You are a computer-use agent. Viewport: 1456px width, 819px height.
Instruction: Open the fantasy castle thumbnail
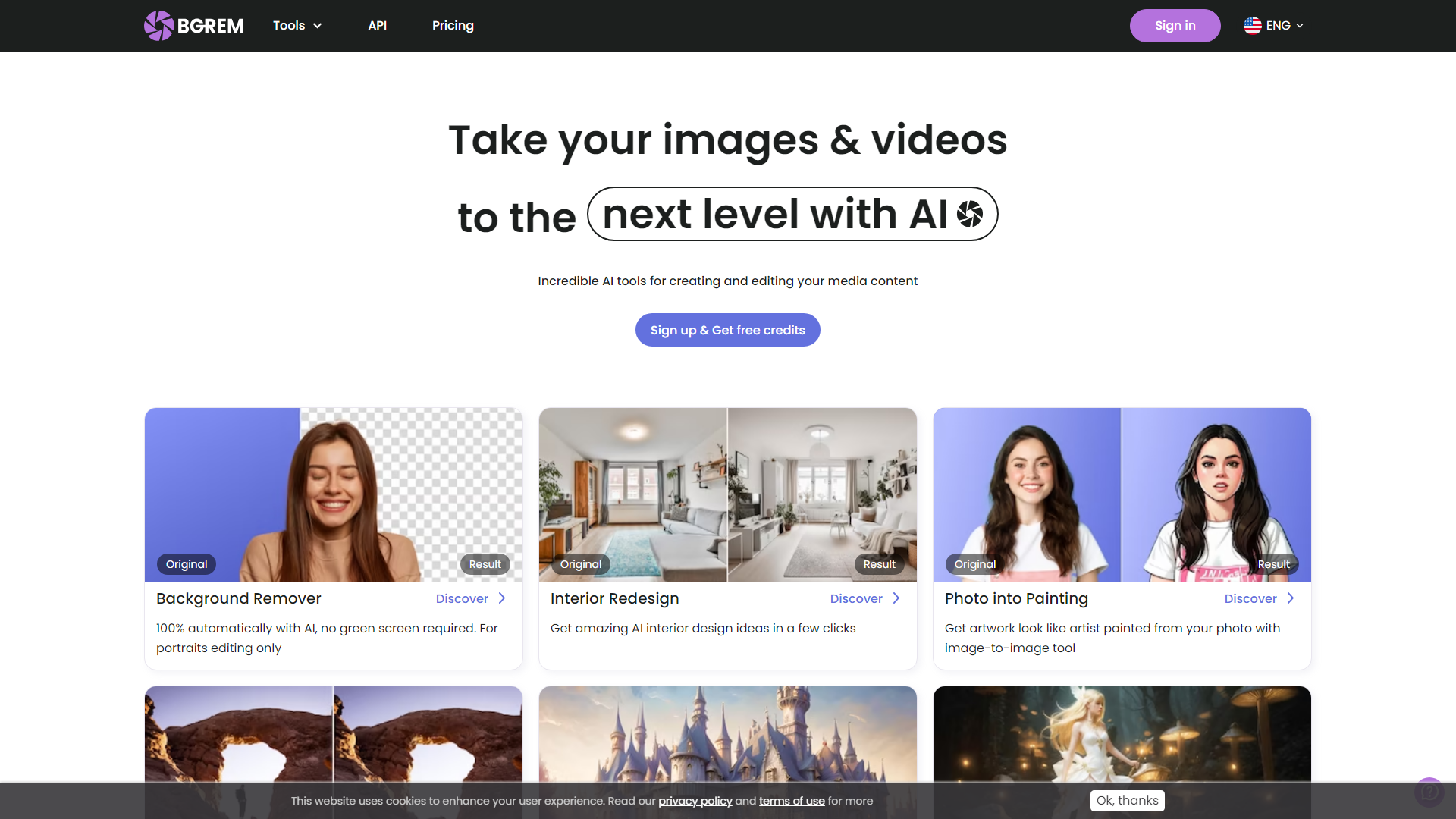coord(728,734)
